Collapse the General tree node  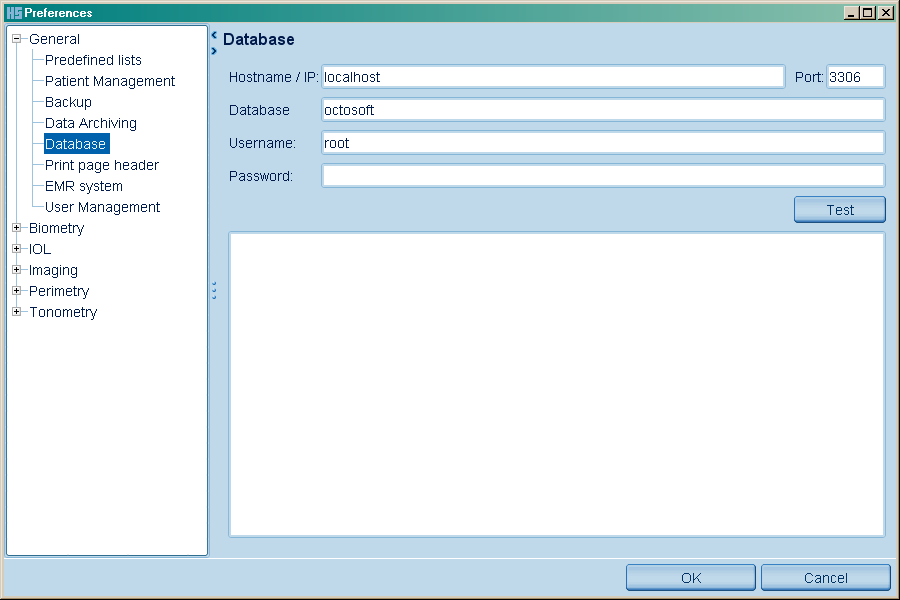17,39
